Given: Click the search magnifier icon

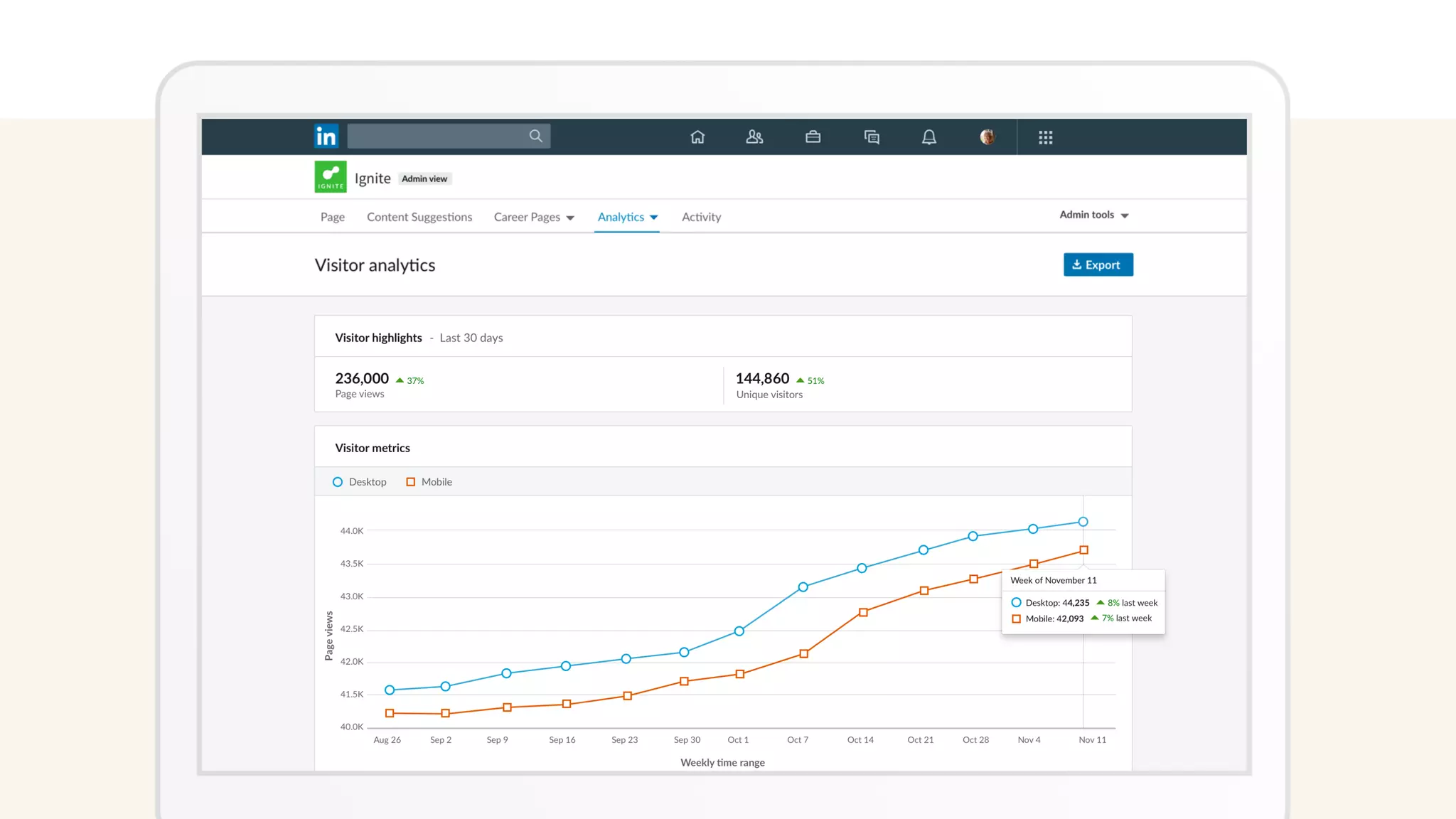Looking at the screenshot, I should 535,136.
